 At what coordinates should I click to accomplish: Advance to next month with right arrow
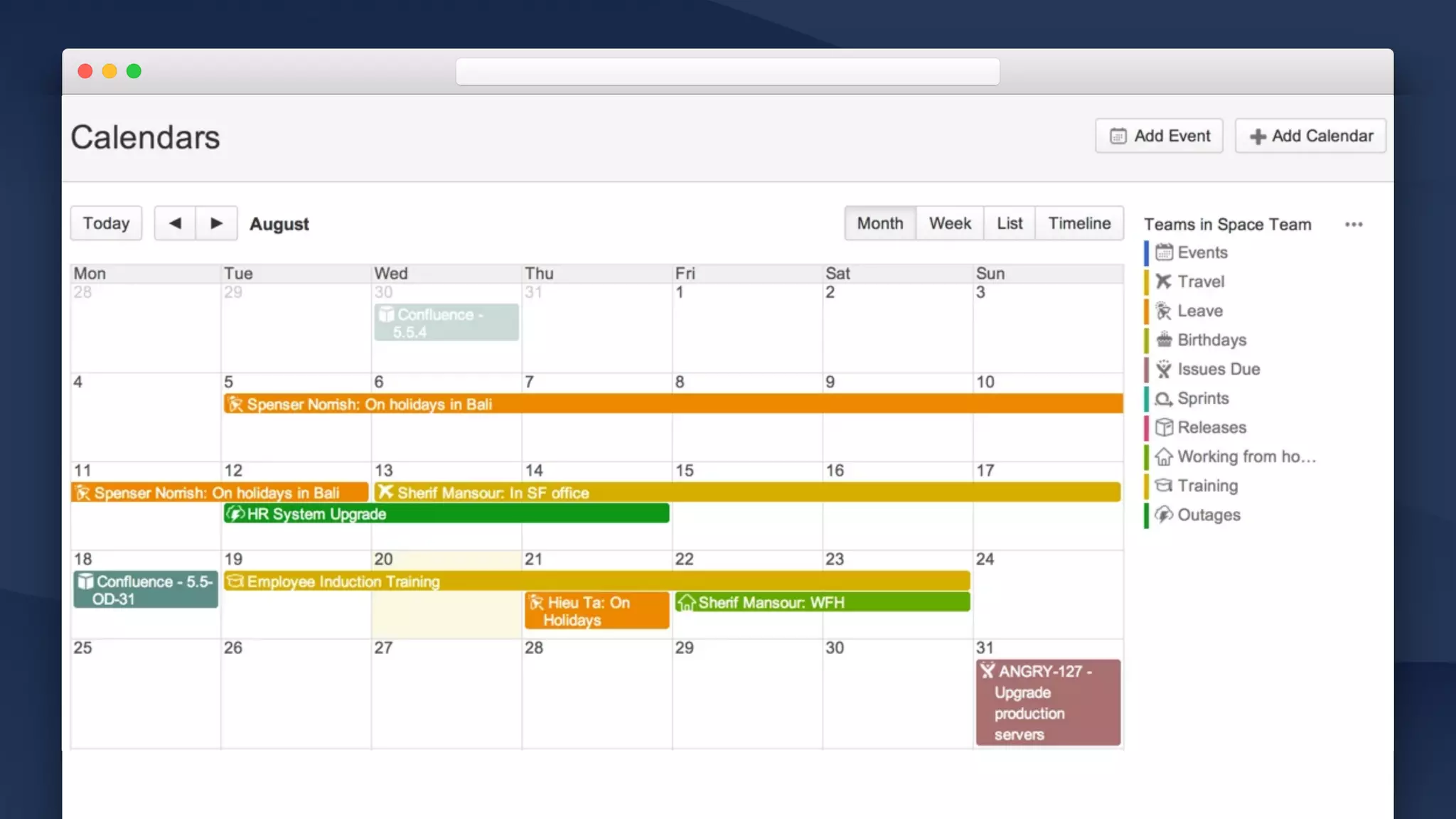click(216, 223)
